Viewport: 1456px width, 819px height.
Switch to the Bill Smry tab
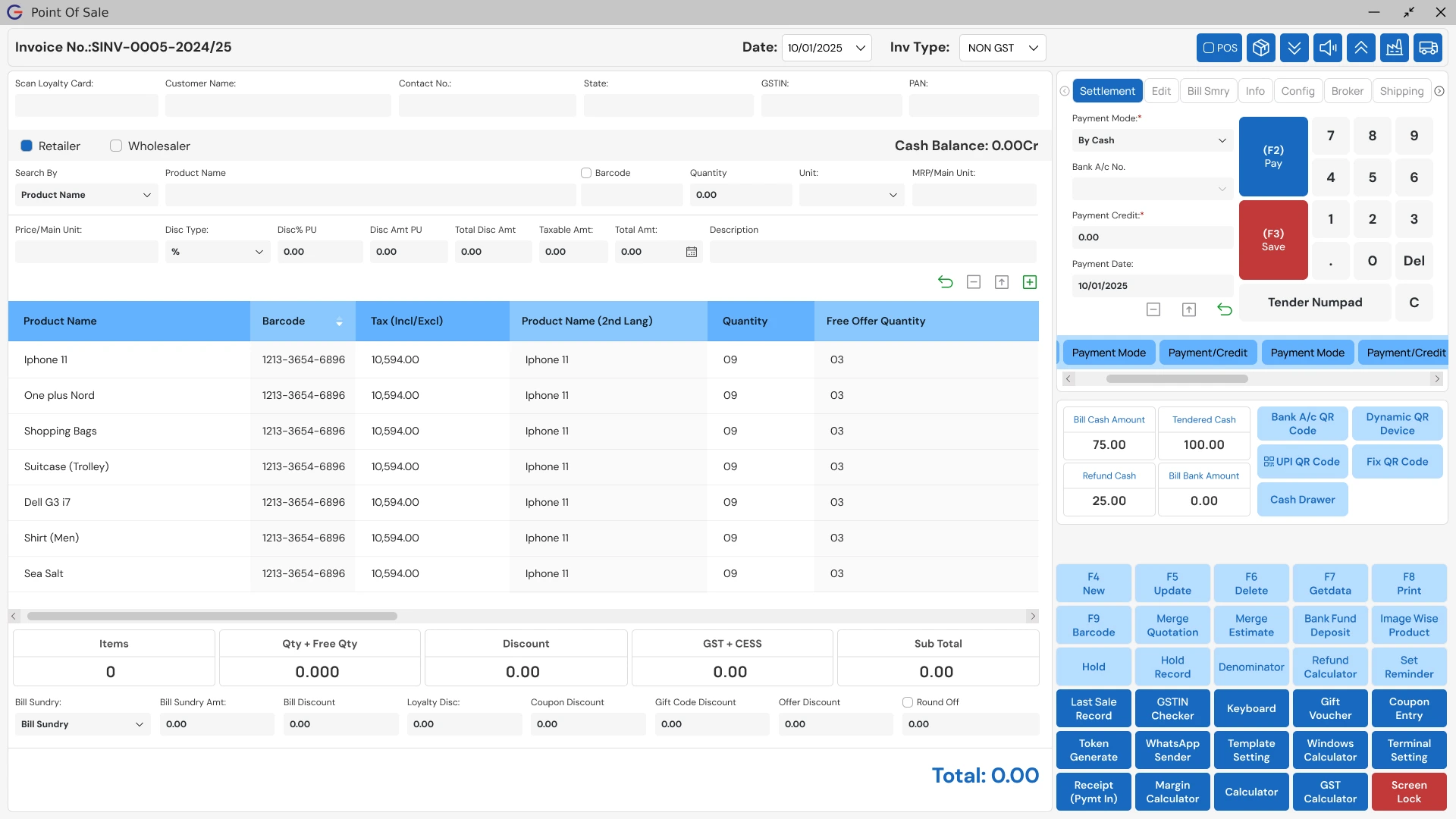coord(1207,91)
